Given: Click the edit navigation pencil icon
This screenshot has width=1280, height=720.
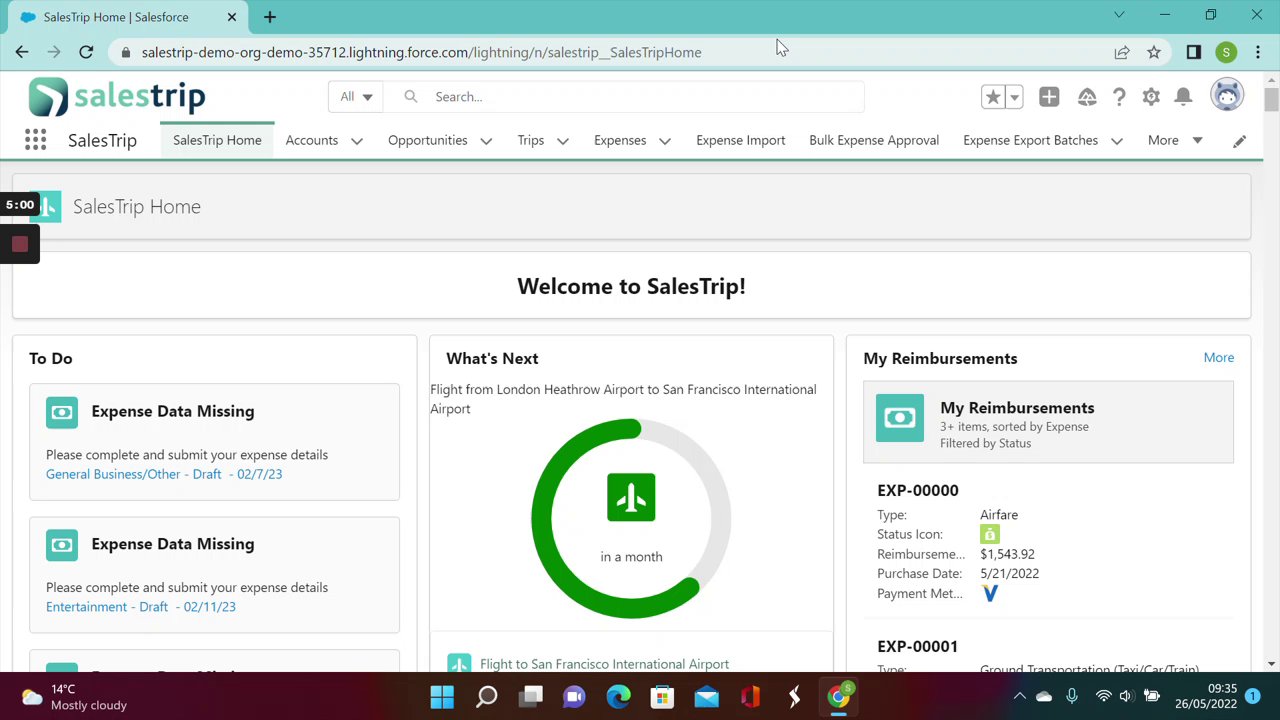Looking at the screenshot, I should (1240, 141).
